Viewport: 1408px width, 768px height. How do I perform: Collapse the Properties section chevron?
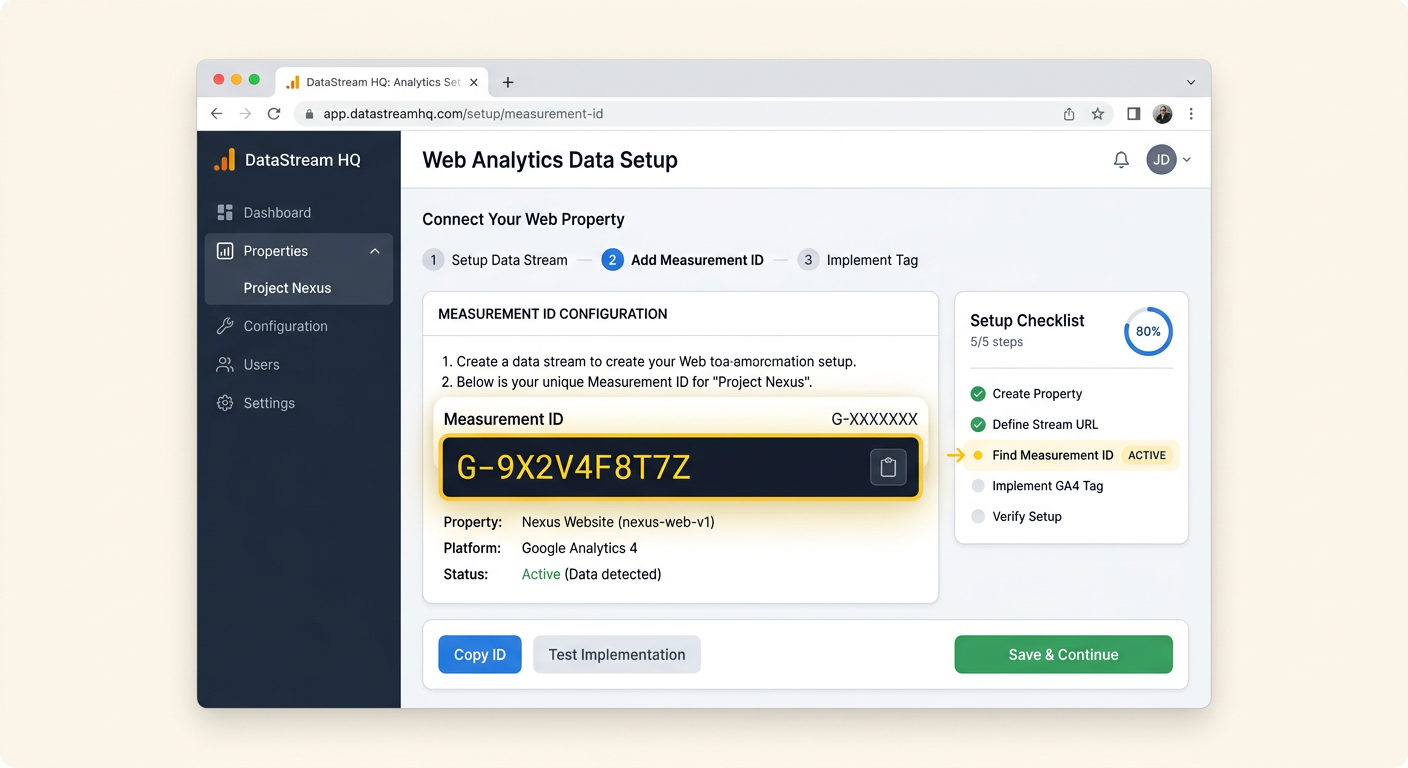pyautogui.click(x=375, y=251)
